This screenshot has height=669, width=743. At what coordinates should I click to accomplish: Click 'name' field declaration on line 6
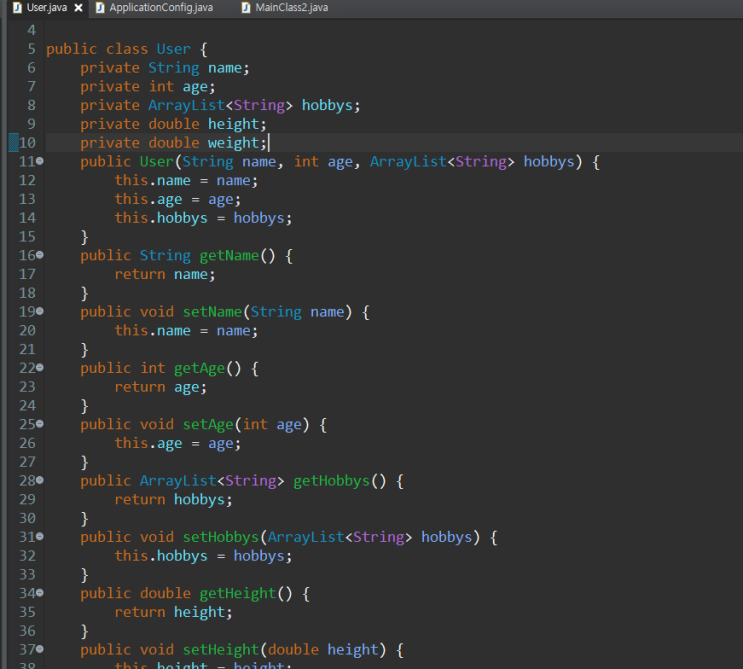[x=225, y=68]
